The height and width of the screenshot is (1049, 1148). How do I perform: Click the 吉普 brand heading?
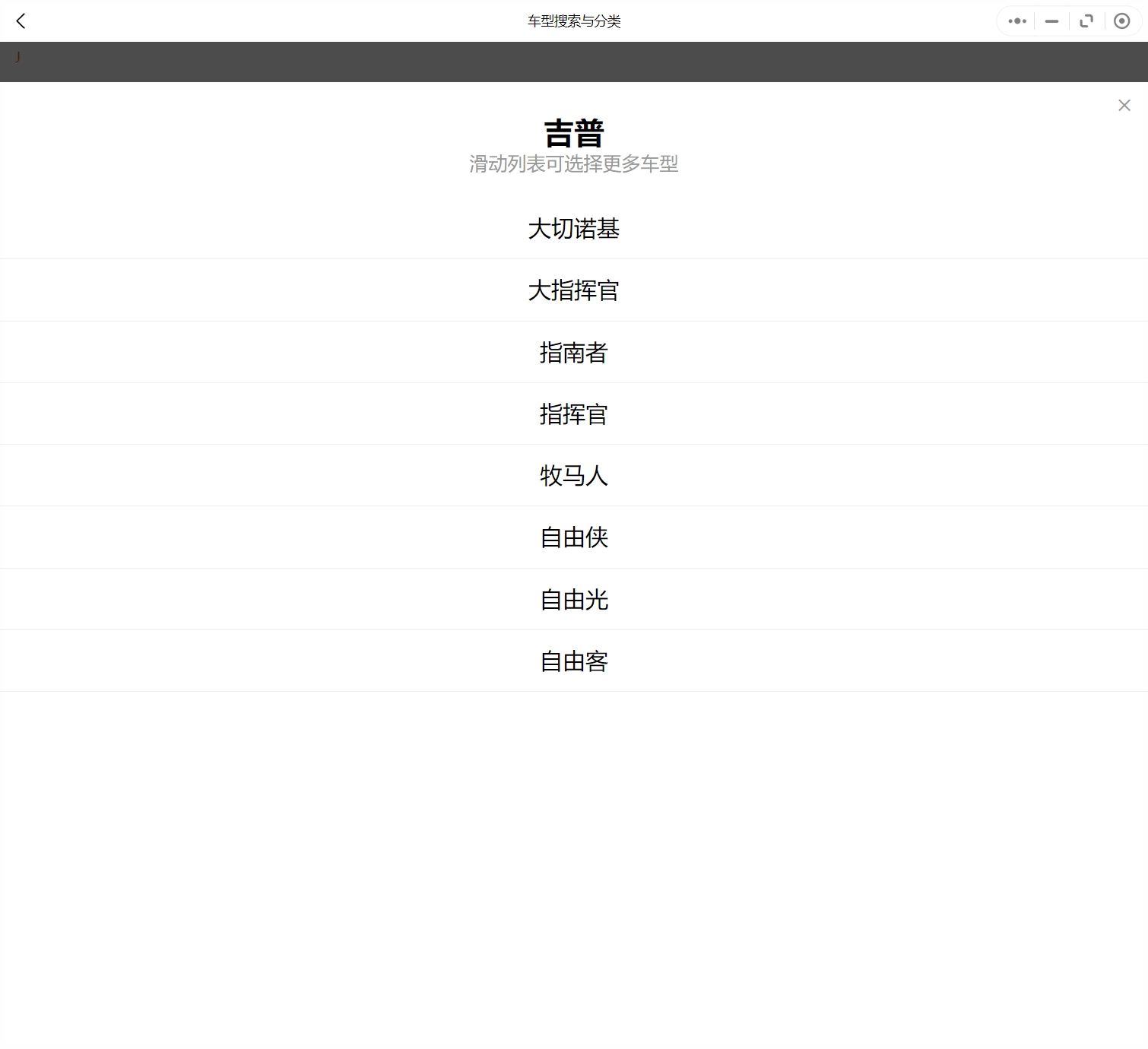(x=573, y=134)
